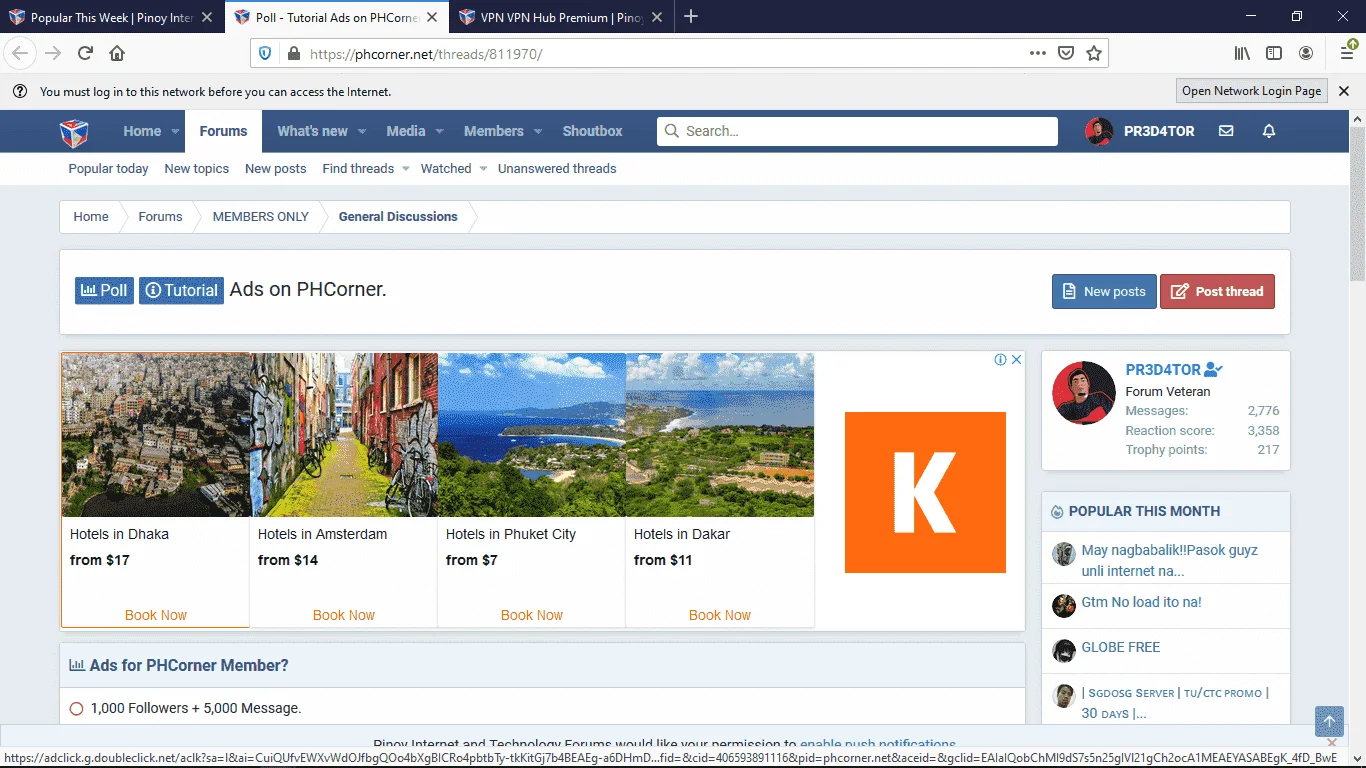
Task: Switch to Popular This Week browser tab
Action: [110, 17]
